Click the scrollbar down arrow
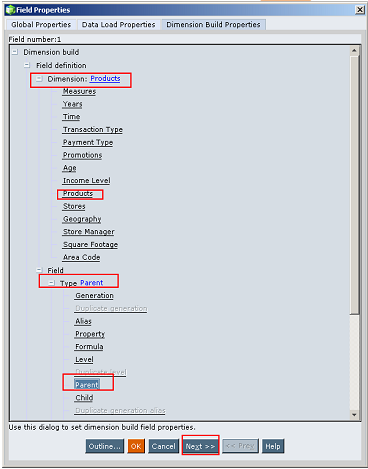368x469 pixels. [354, 415]
